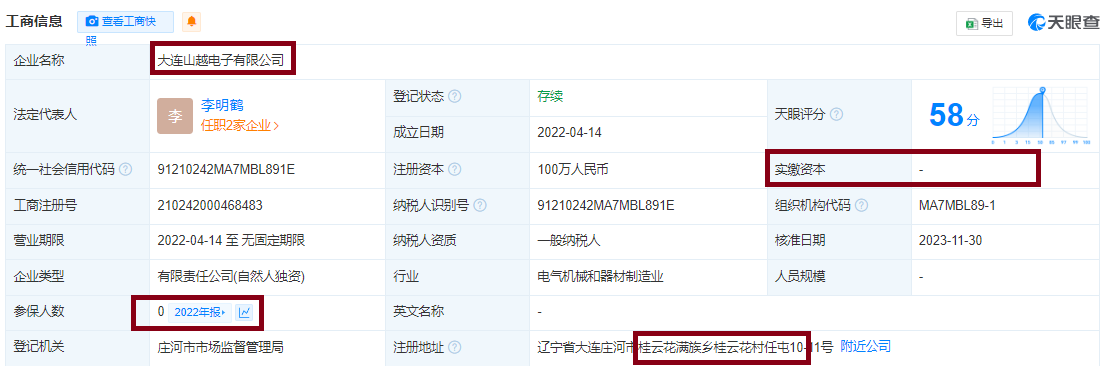This screenshot has width=1106, height=366.
Task: Click help icon beside 统一社会信用代码
Action: (x=126, y=169)
